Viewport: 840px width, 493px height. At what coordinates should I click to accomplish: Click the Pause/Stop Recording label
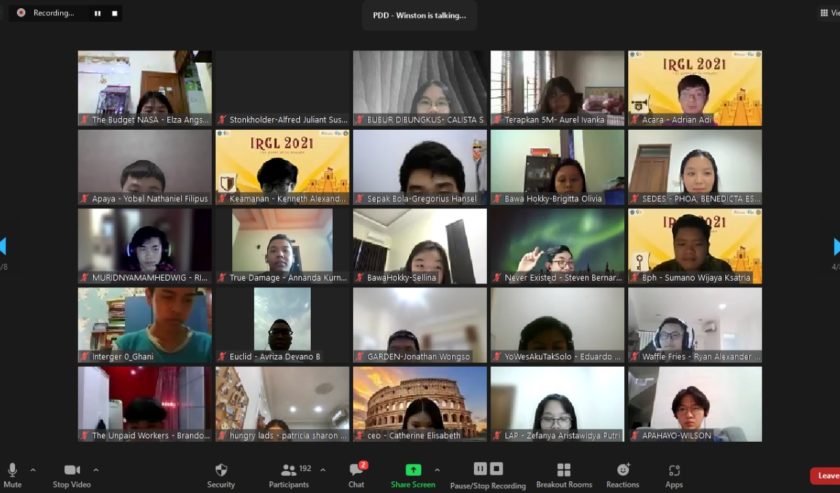coord(488,486)
